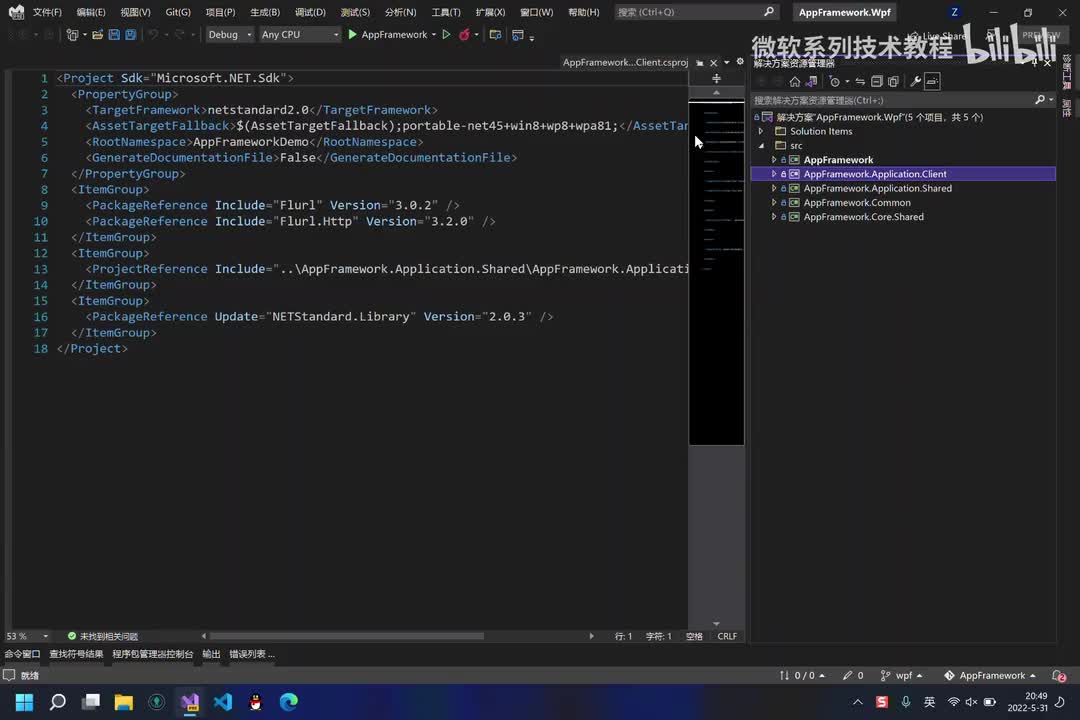Open the 工具(T) menu

tap(446, 12)
